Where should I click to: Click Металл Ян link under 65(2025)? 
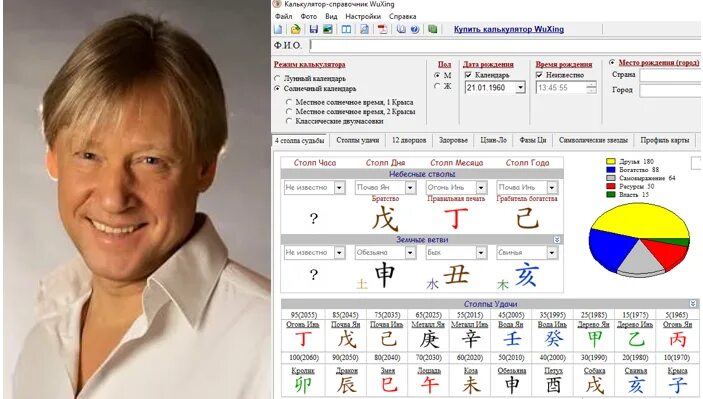(x=428, y=324)
